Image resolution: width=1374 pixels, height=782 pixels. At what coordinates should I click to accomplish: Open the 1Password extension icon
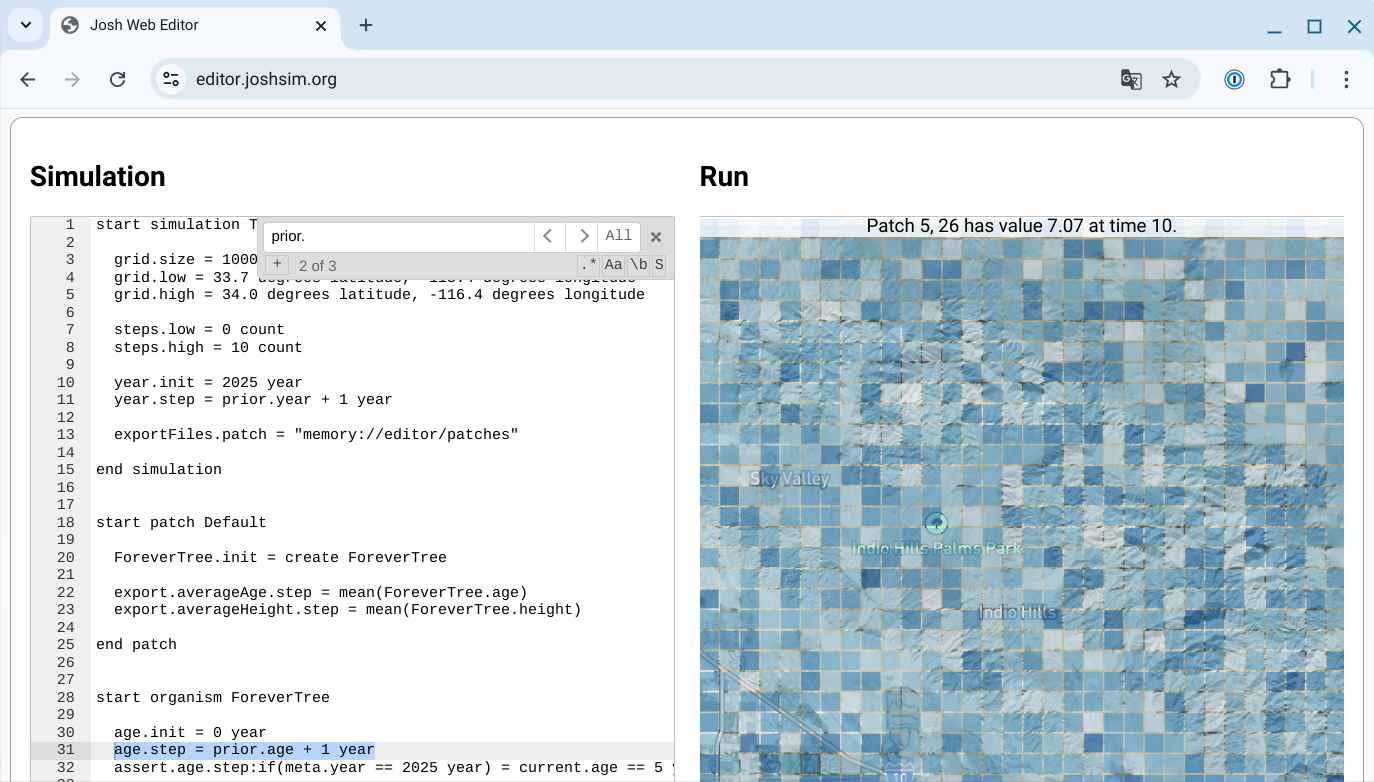pos(1234,79)
